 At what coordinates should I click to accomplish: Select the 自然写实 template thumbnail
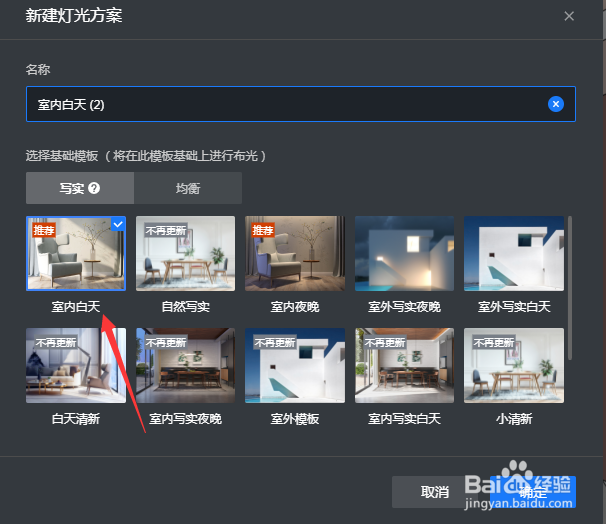click(x=186, y=253)
